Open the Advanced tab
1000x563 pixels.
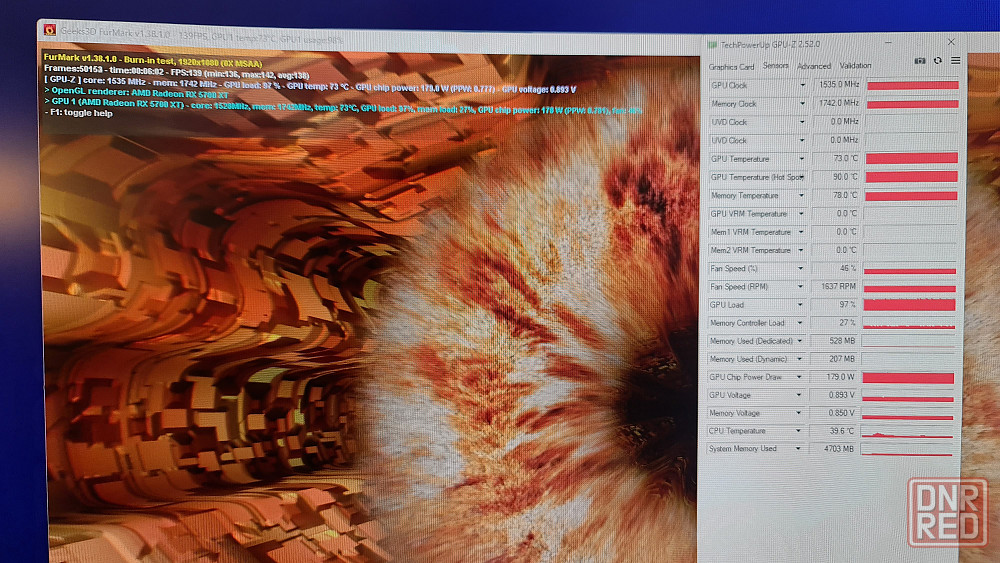click(x=814, y=66)
